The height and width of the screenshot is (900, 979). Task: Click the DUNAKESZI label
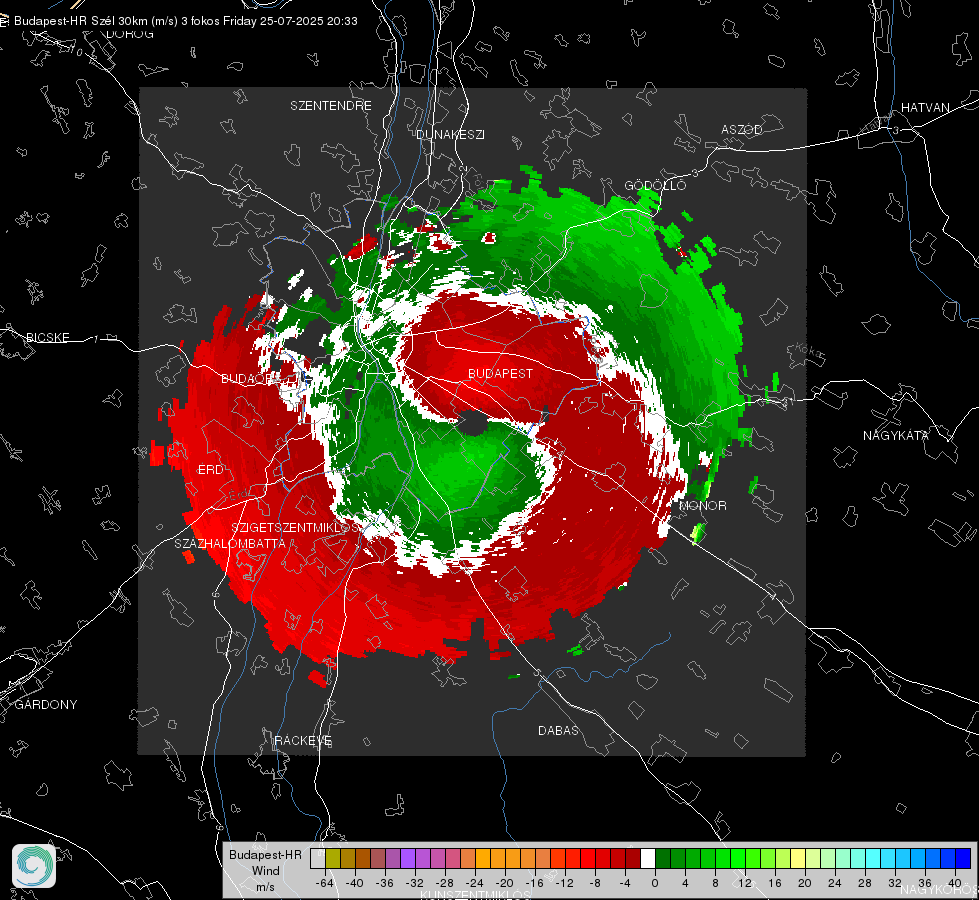(450, 134)
